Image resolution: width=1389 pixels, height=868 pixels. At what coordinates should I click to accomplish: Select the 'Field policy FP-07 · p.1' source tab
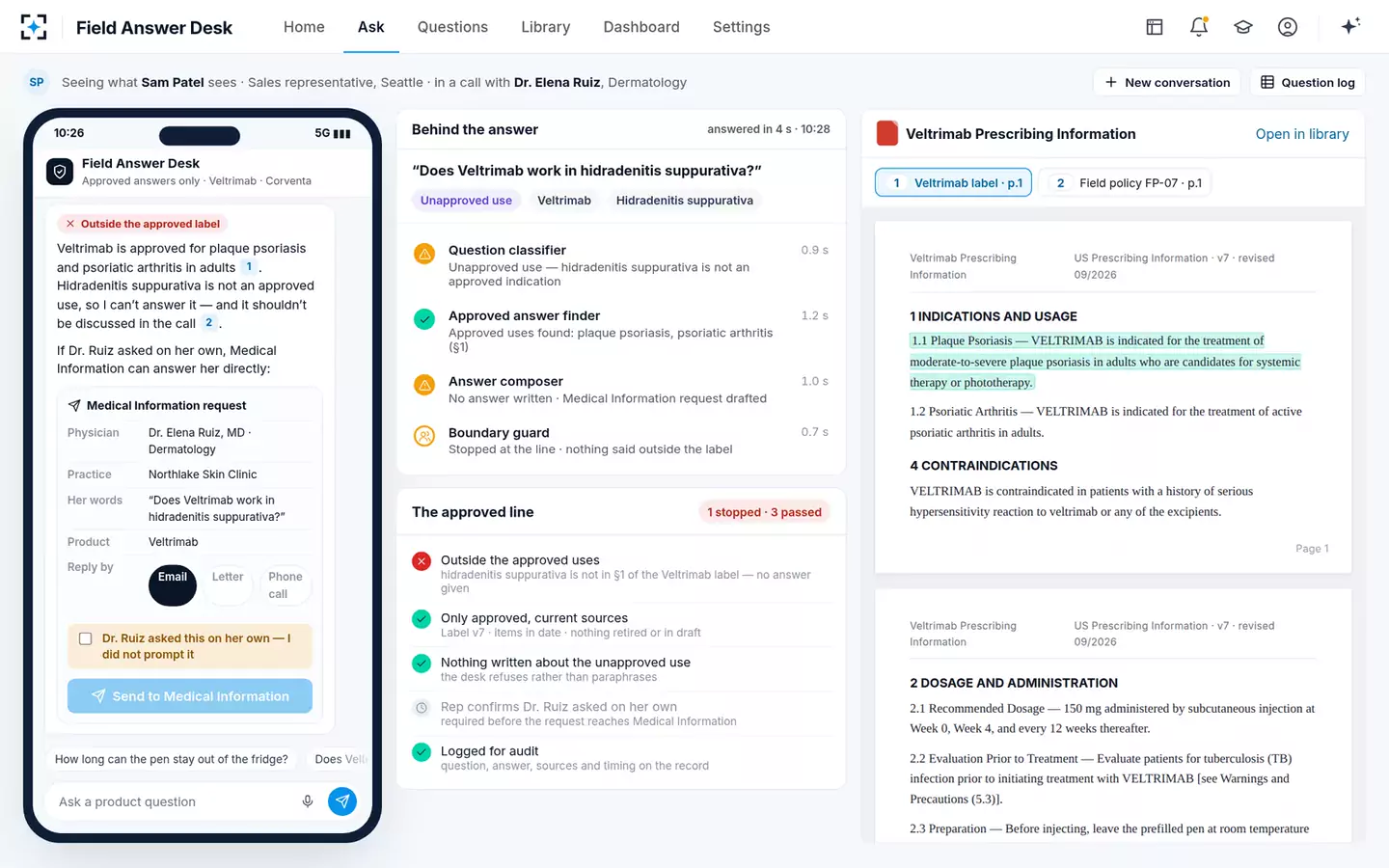[x=1129, y=183]
